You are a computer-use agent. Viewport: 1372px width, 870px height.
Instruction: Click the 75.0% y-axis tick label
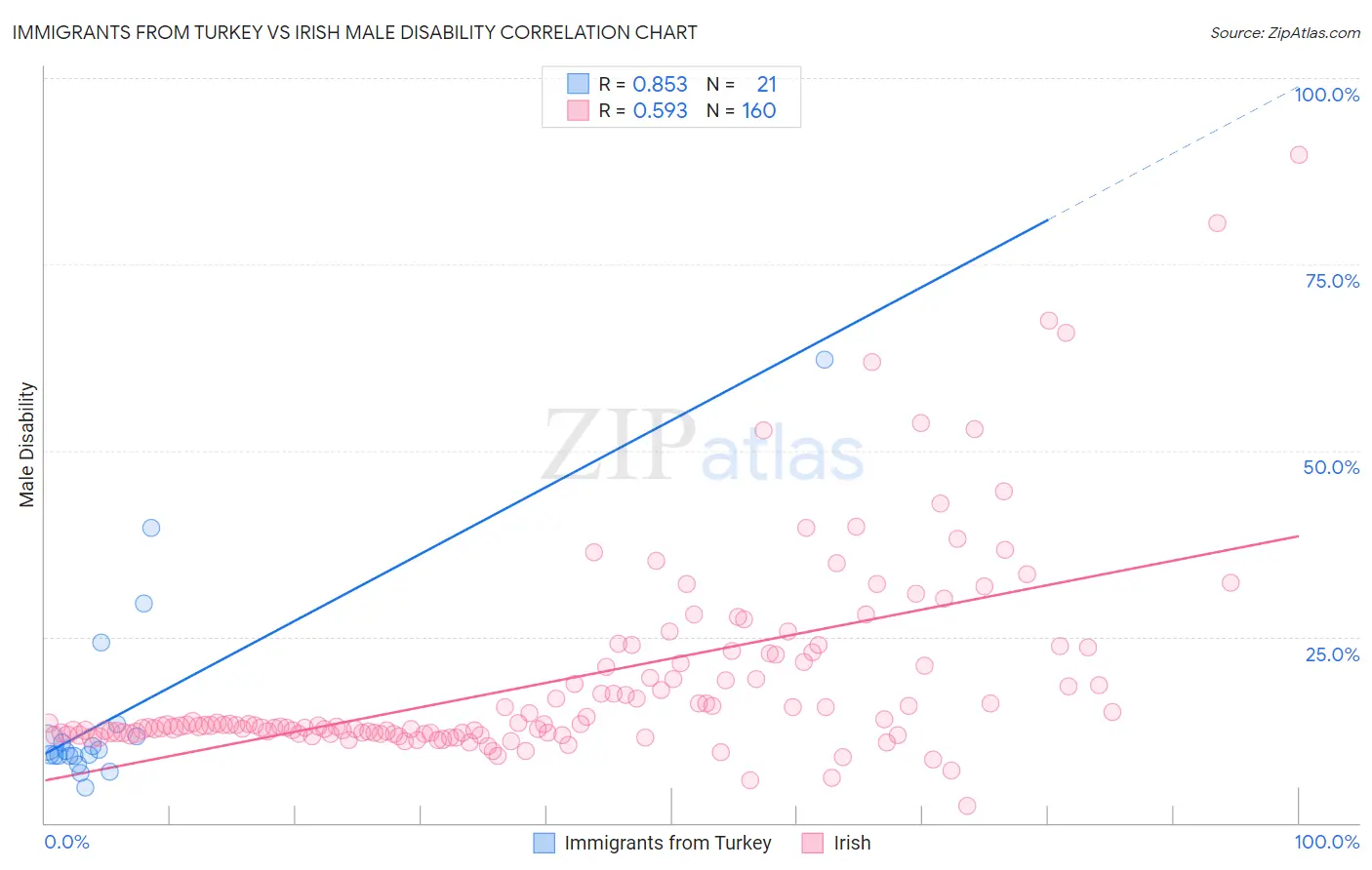1332,281
